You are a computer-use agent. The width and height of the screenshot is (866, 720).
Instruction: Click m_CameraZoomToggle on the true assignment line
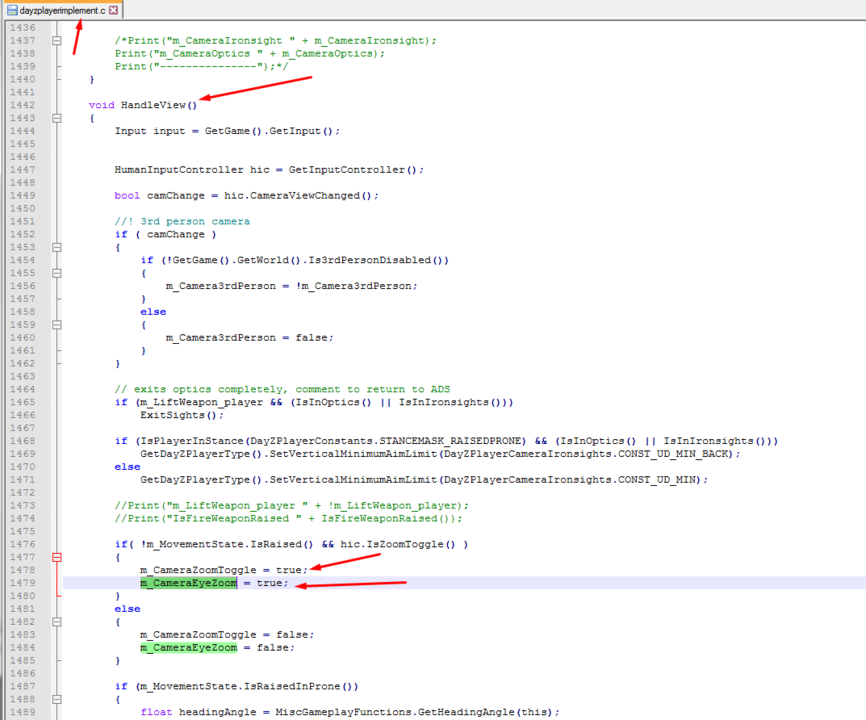pos(198,570)
